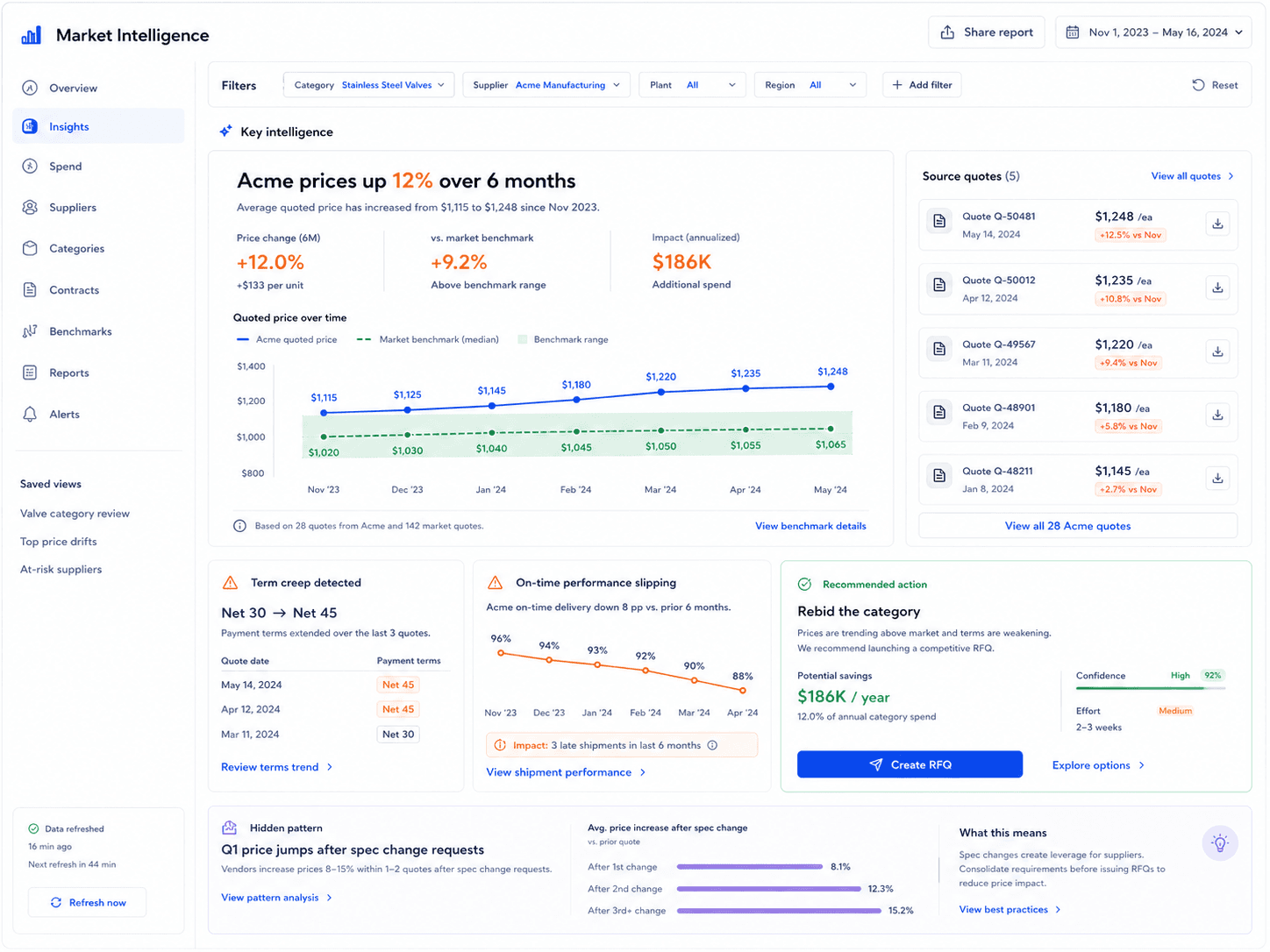Open the Supplier Acme Manufacturing dropdown

(546, 85)
